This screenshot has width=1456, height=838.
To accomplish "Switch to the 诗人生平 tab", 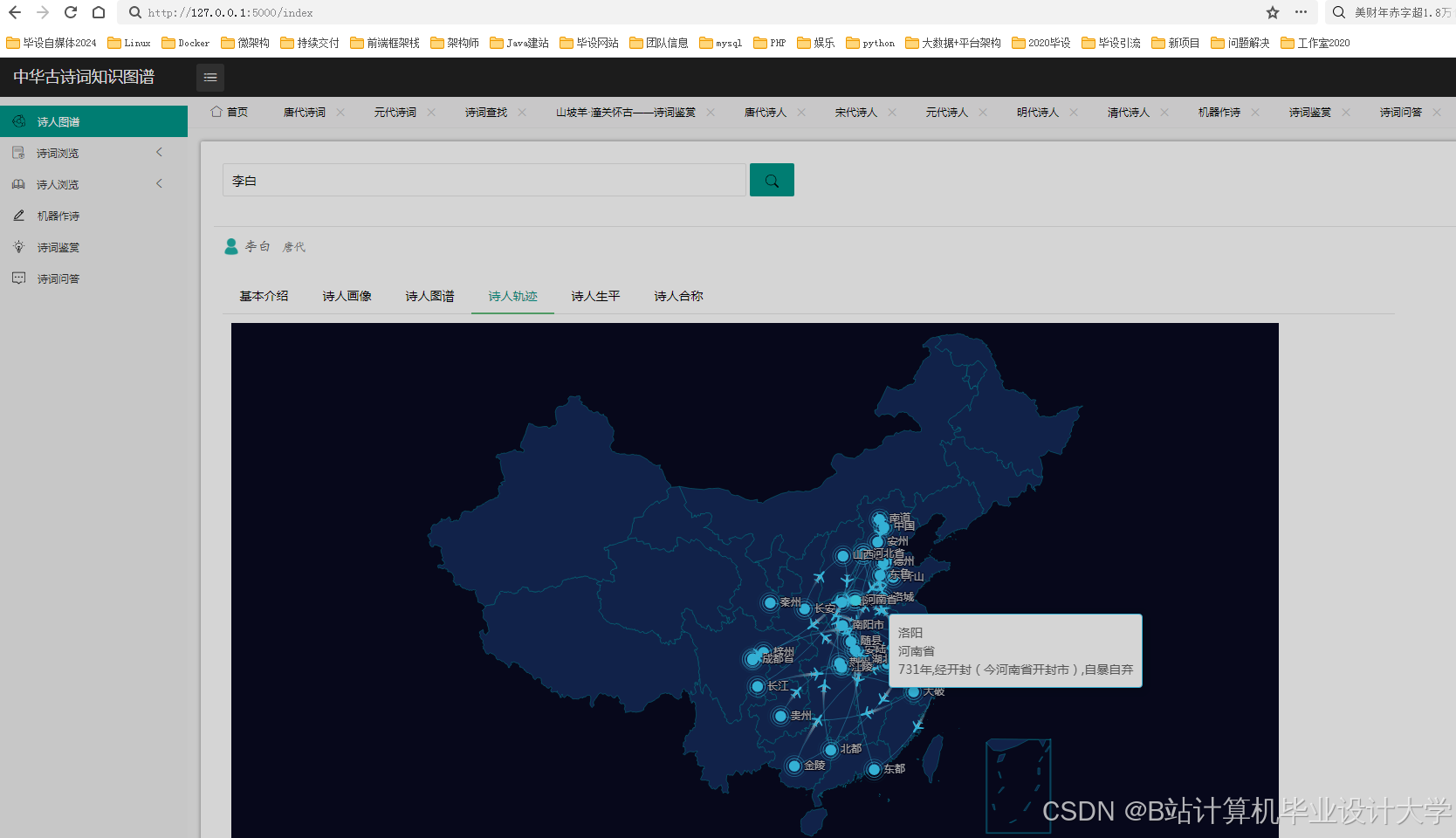I will pos(594,296).
